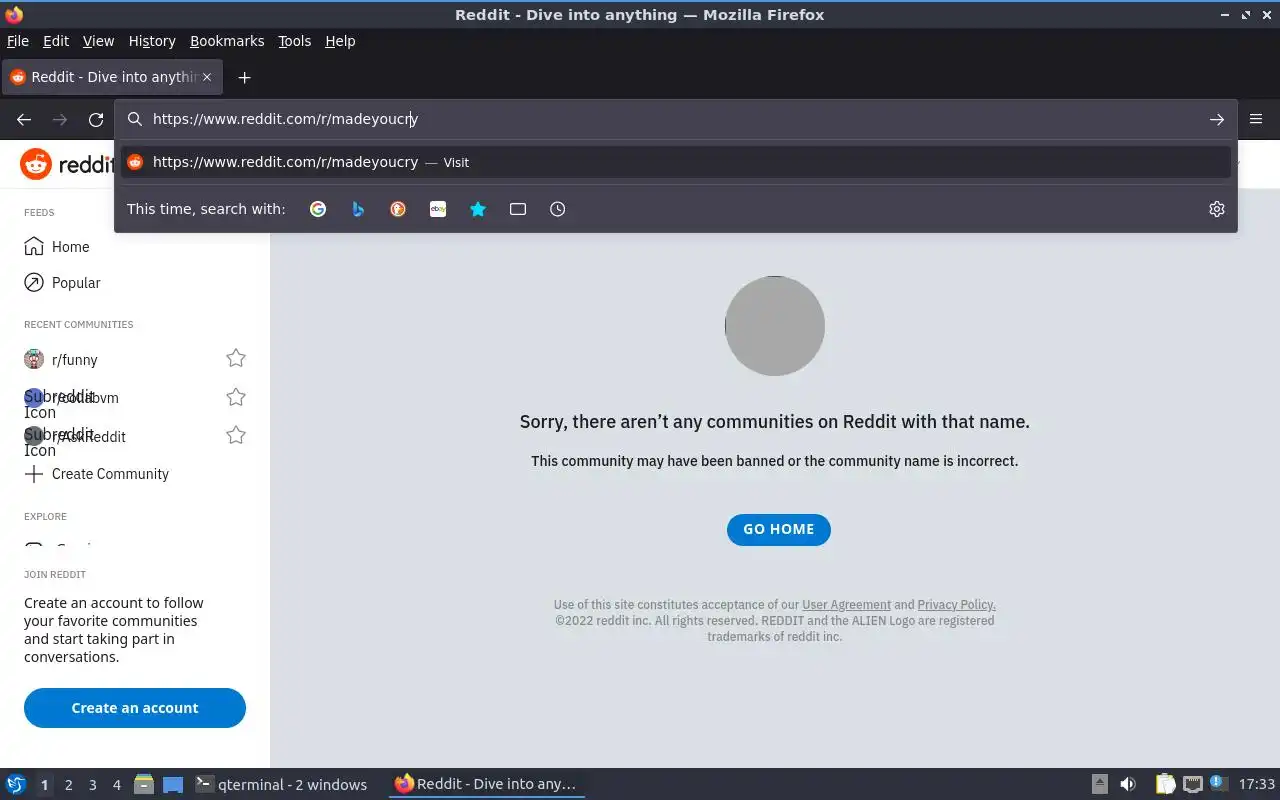Open a new tab with plus icon
The image size is (1280, 800).
(x=244, y=77)
